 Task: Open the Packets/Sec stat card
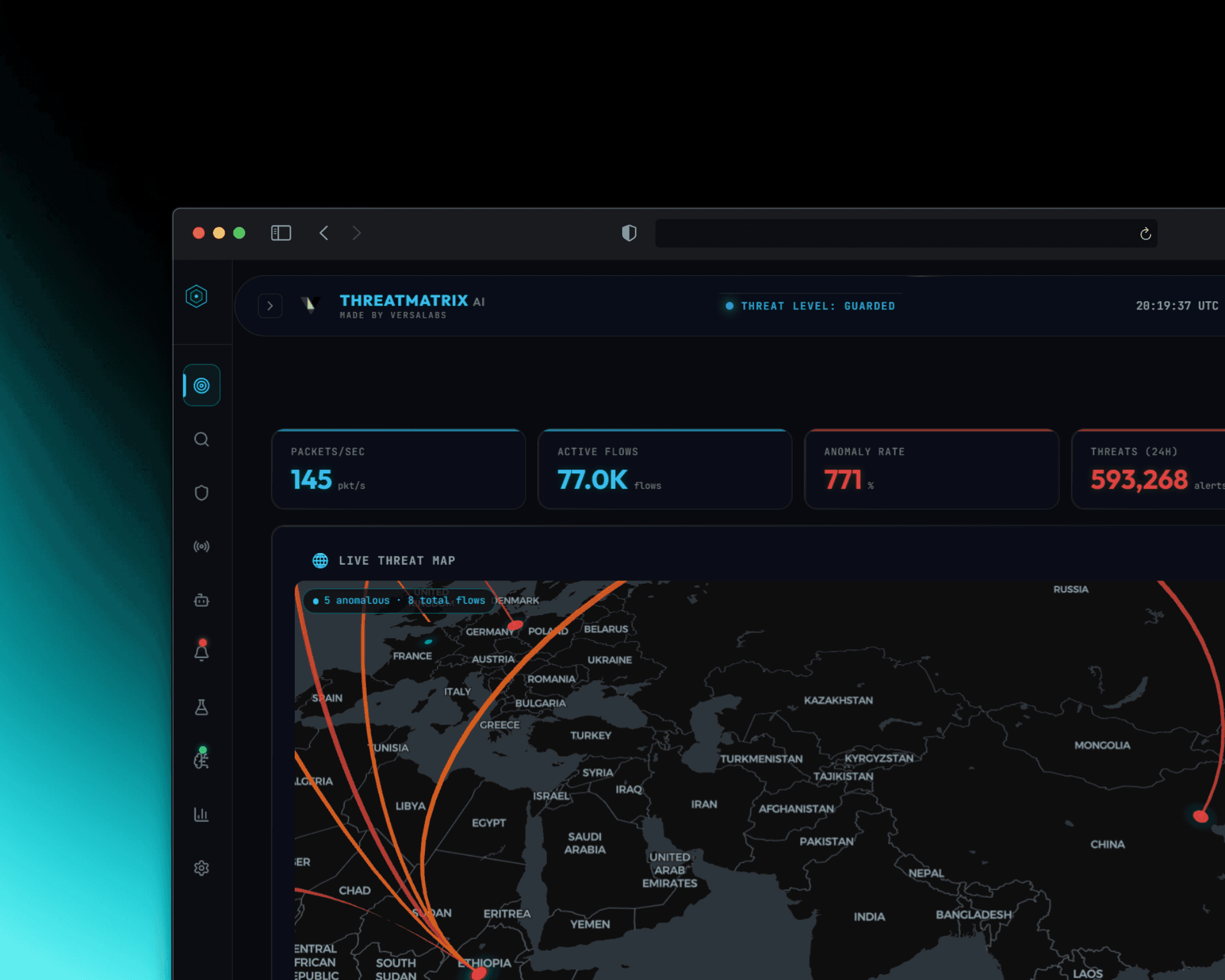pyautogui.click(x=399, y=469)
